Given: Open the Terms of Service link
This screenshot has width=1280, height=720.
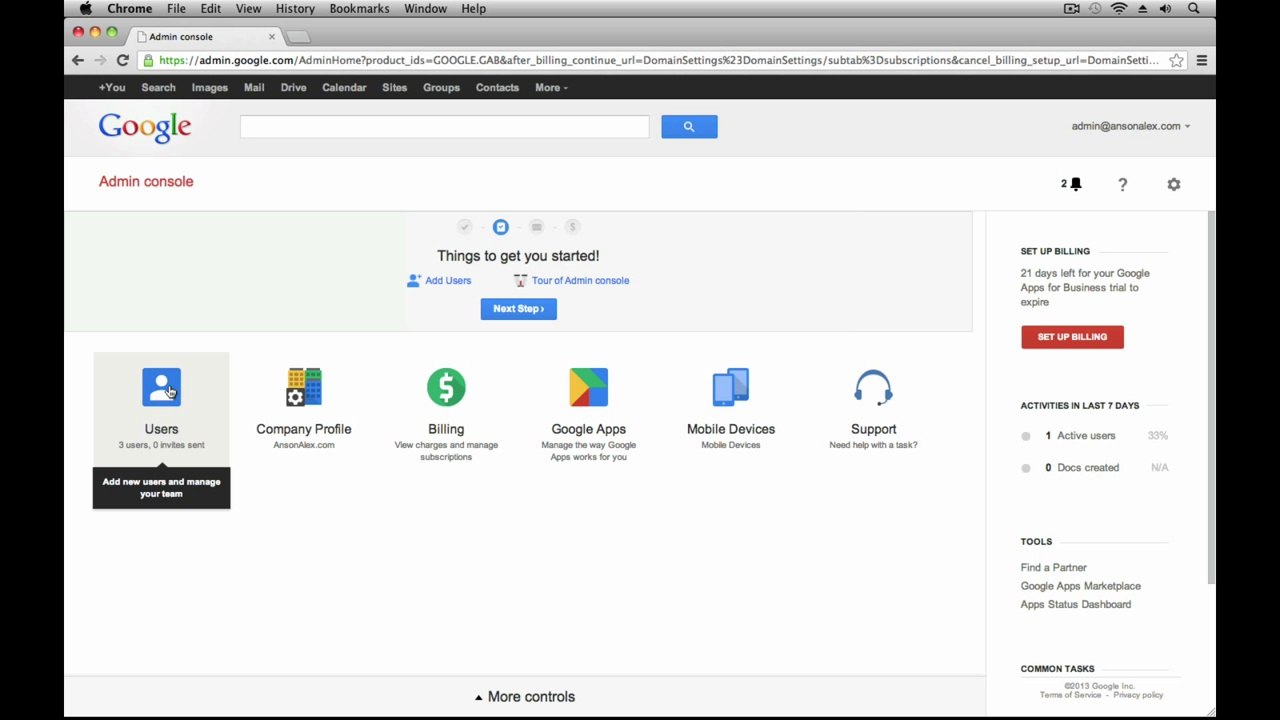Looking at the screenshot, I should click(x=1070, y=695).
